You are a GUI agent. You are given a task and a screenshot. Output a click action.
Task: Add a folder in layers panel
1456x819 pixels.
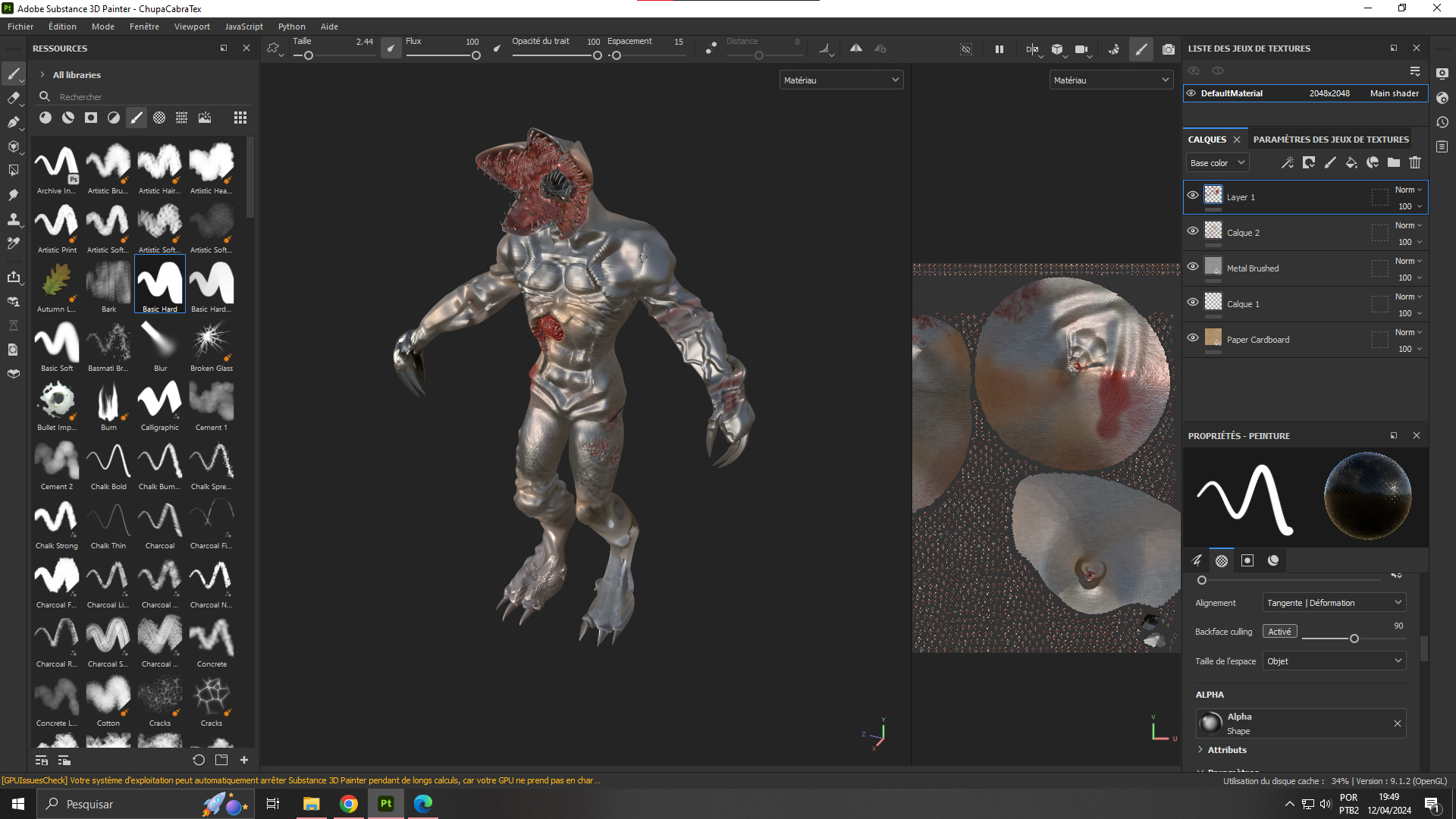click(1394, 162)
